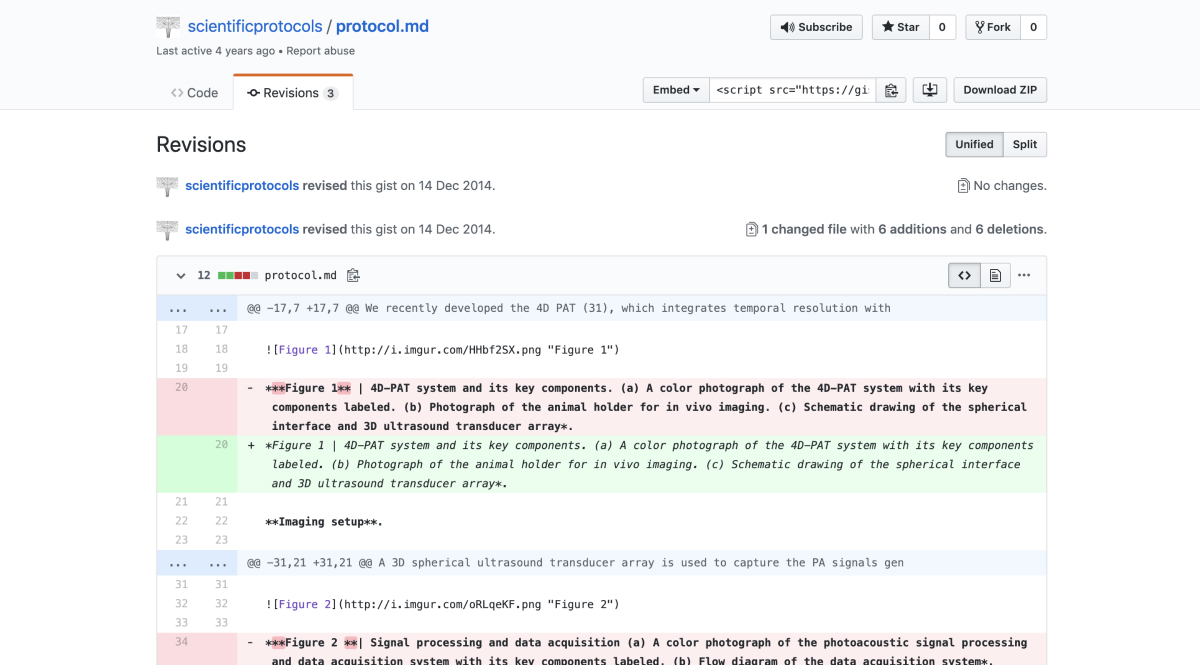
Task: Click the embed script text field
Action: (x=793, y=90)
